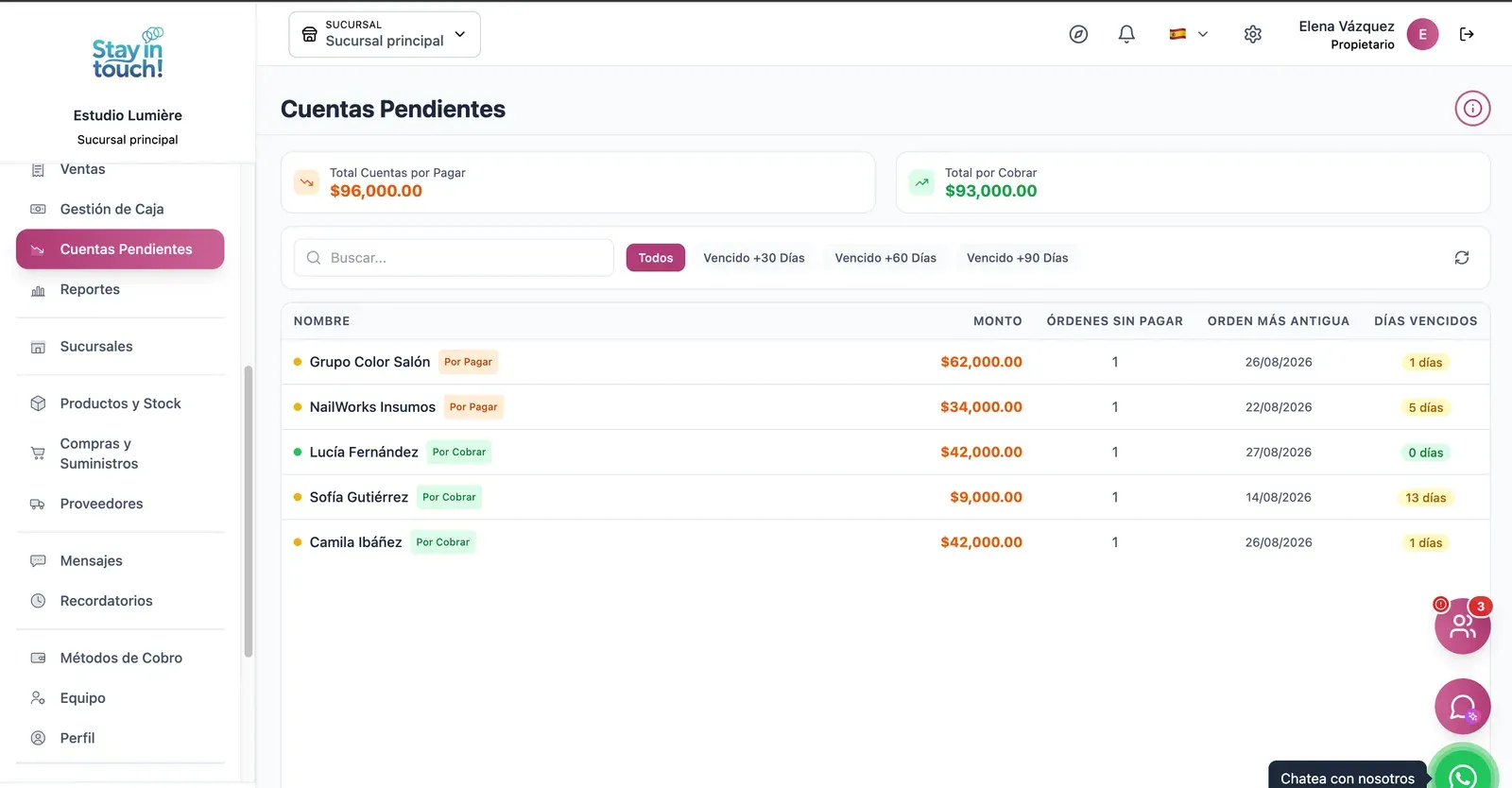
Task: Select the Camila Ibáñez account
Action: 885,542
